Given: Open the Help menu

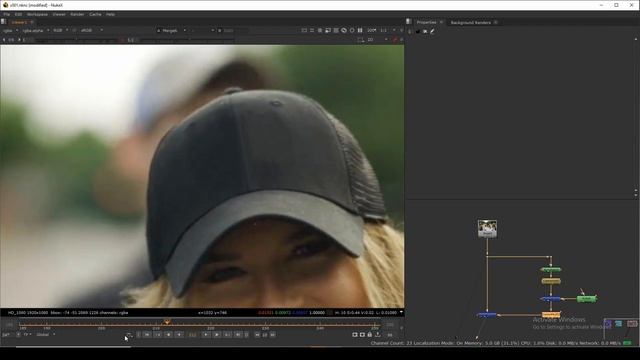Looking at the screenshot, I should (110, 14).
